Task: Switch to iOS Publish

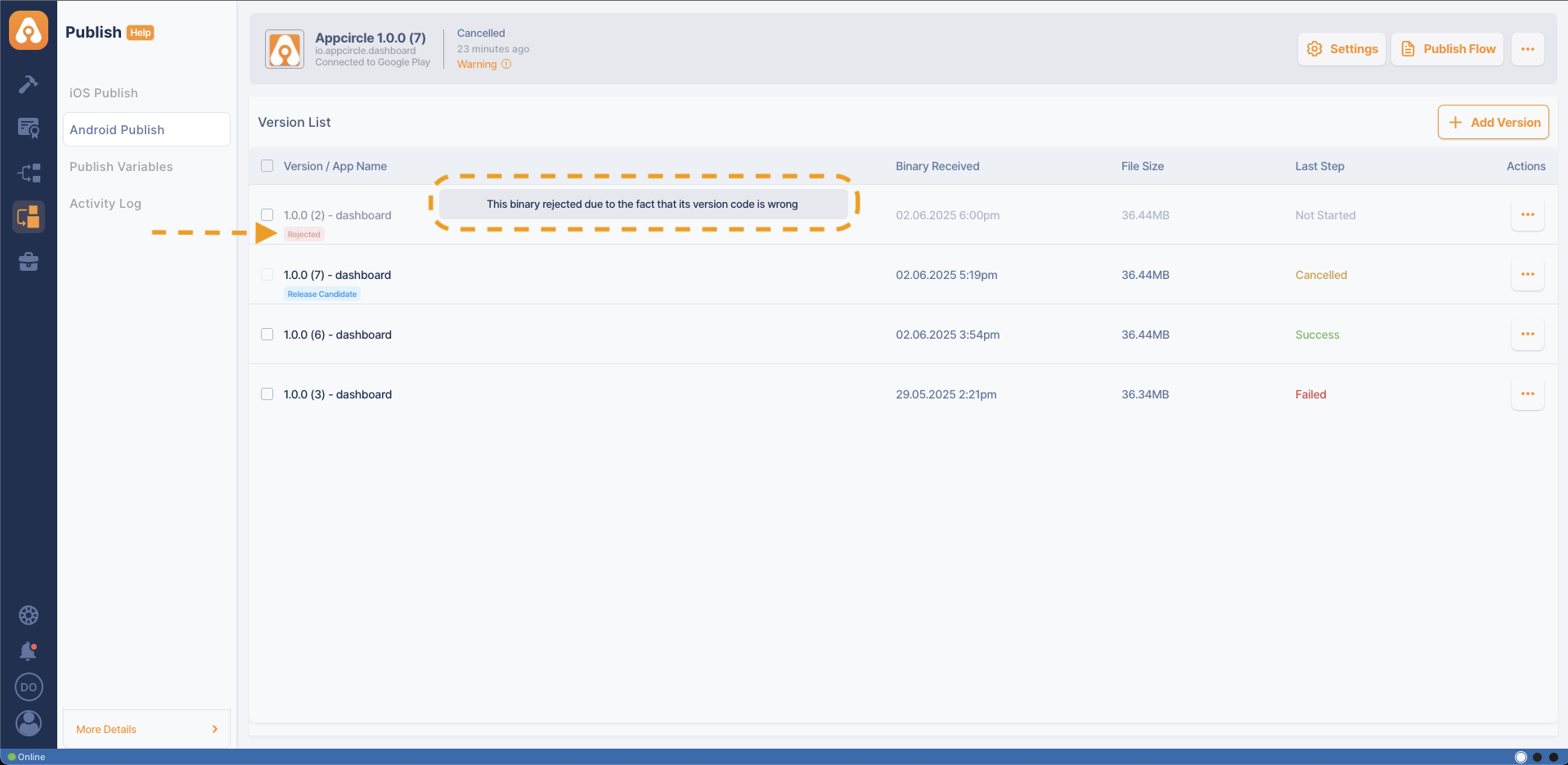Action: coord(104,93)
